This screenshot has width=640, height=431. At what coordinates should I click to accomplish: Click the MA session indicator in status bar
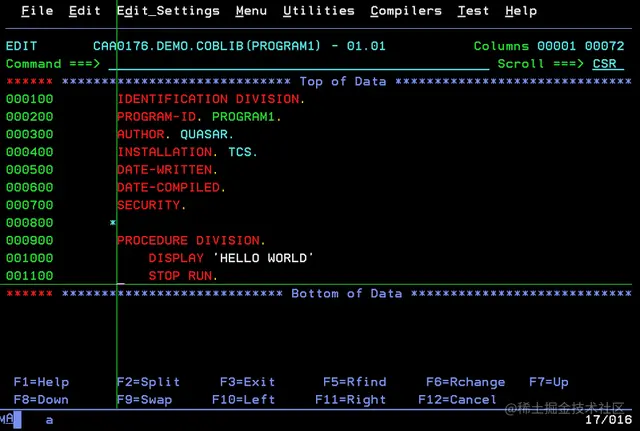(x=7, y=419)
